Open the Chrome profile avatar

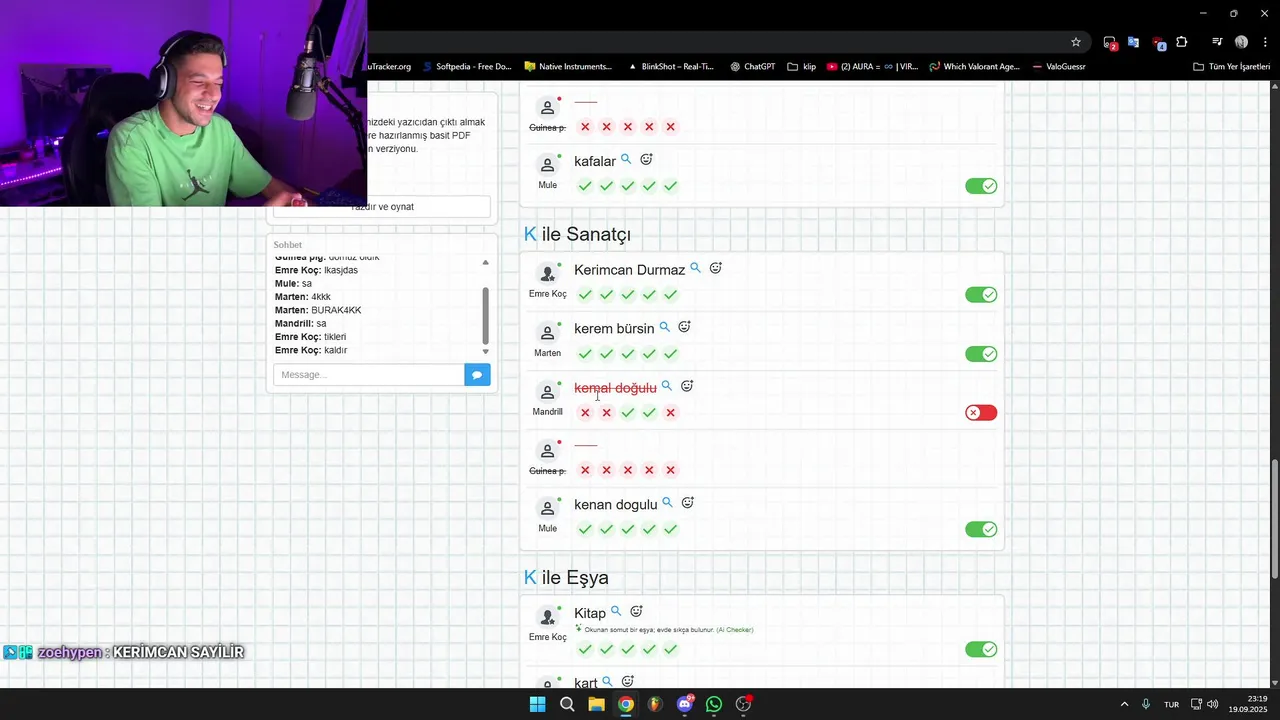click(x=1241, y=42)
